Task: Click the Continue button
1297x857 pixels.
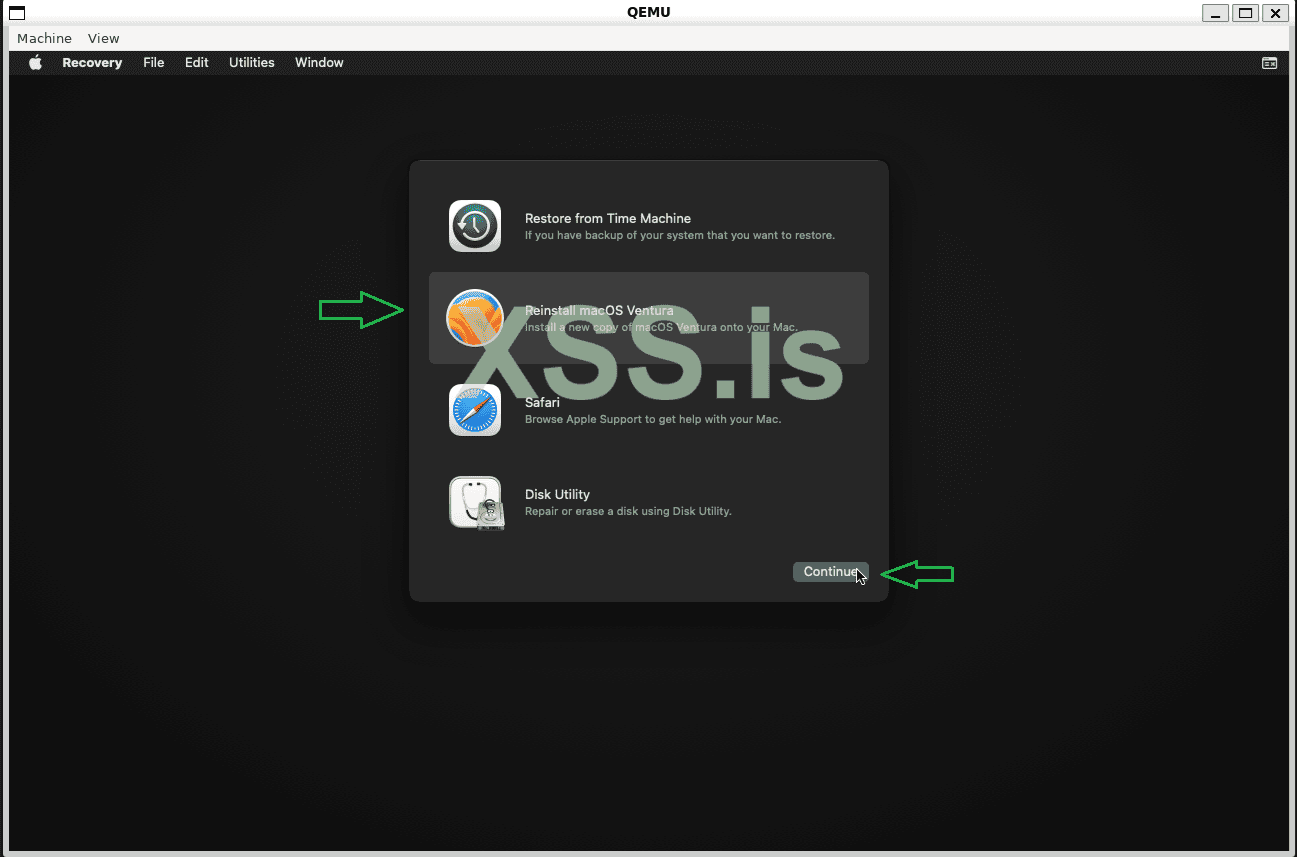Action: tap(831, 572)
